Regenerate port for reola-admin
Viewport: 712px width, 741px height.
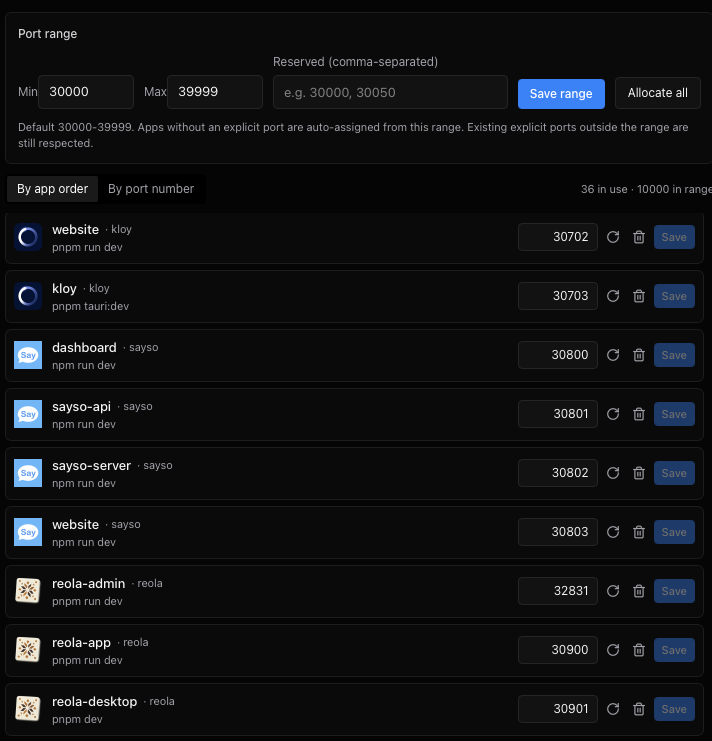point(613,591)
